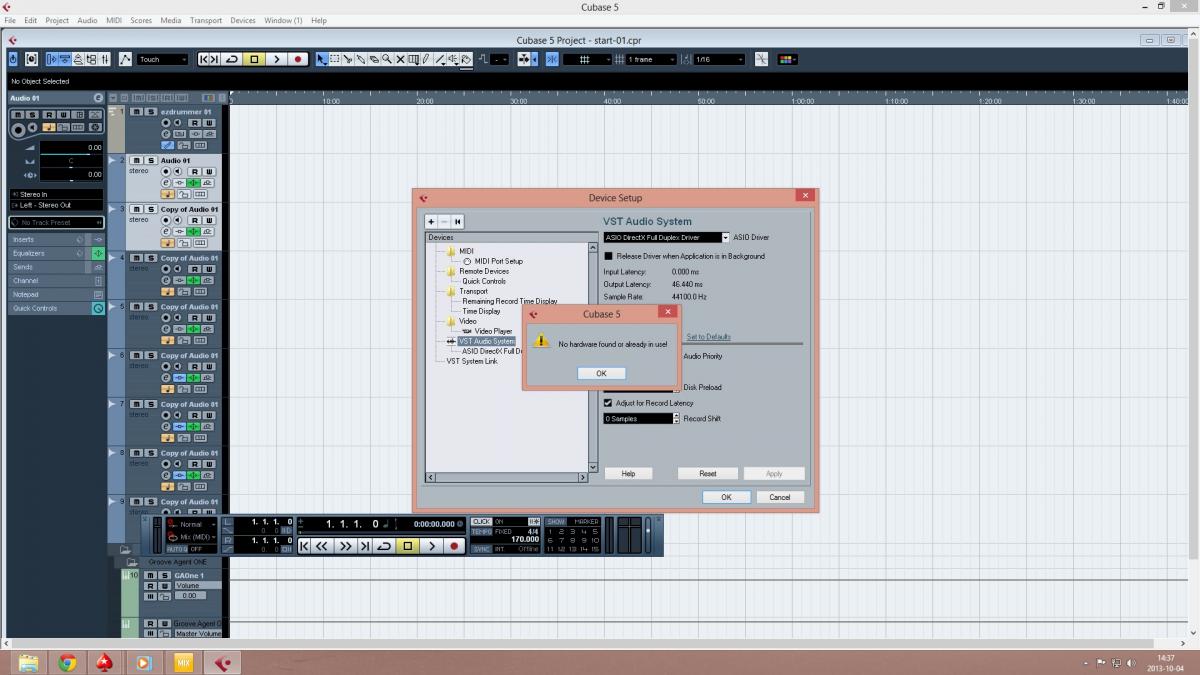The height and width of the screenshot is (675, 1200).
Task: Pick the Zoom magnifier tool
Action: [386, 59]
